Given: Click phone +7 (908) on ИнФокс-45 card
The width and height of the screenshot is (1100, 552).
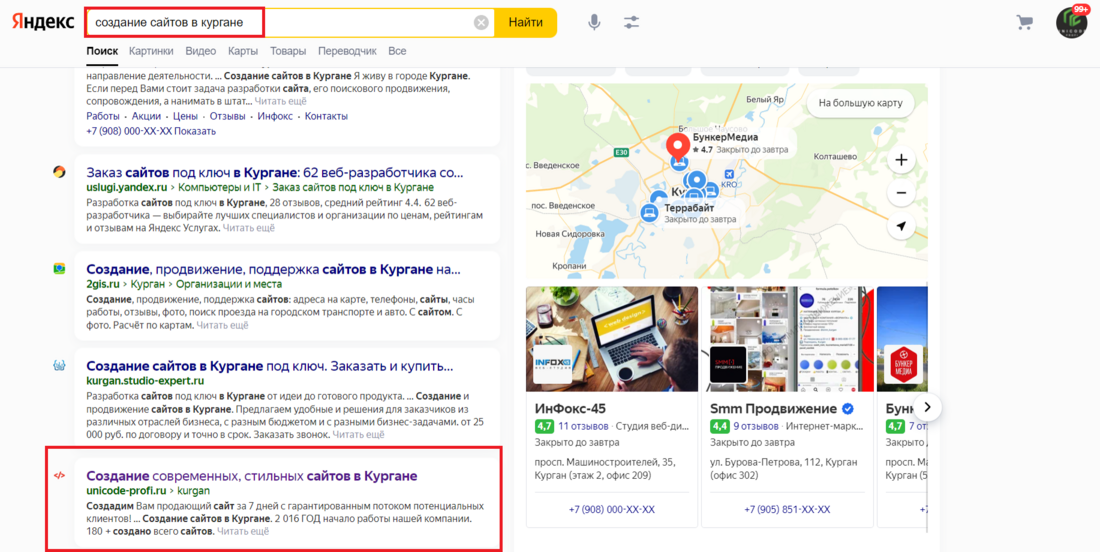Looking at the screenshot, I should pyautogui.click(x=612, y=509).
